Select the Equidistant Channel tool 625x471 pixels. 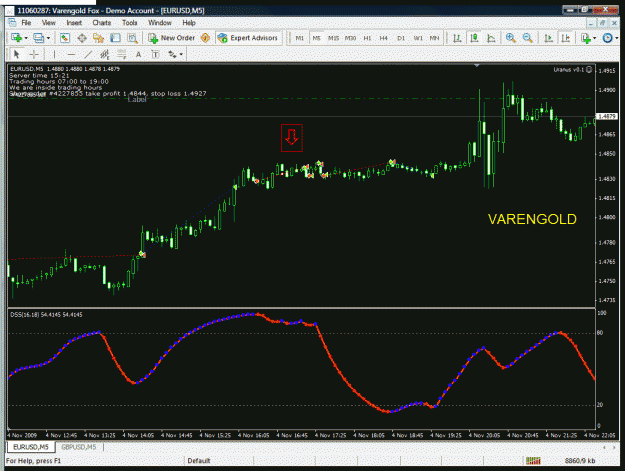[105, 54]
